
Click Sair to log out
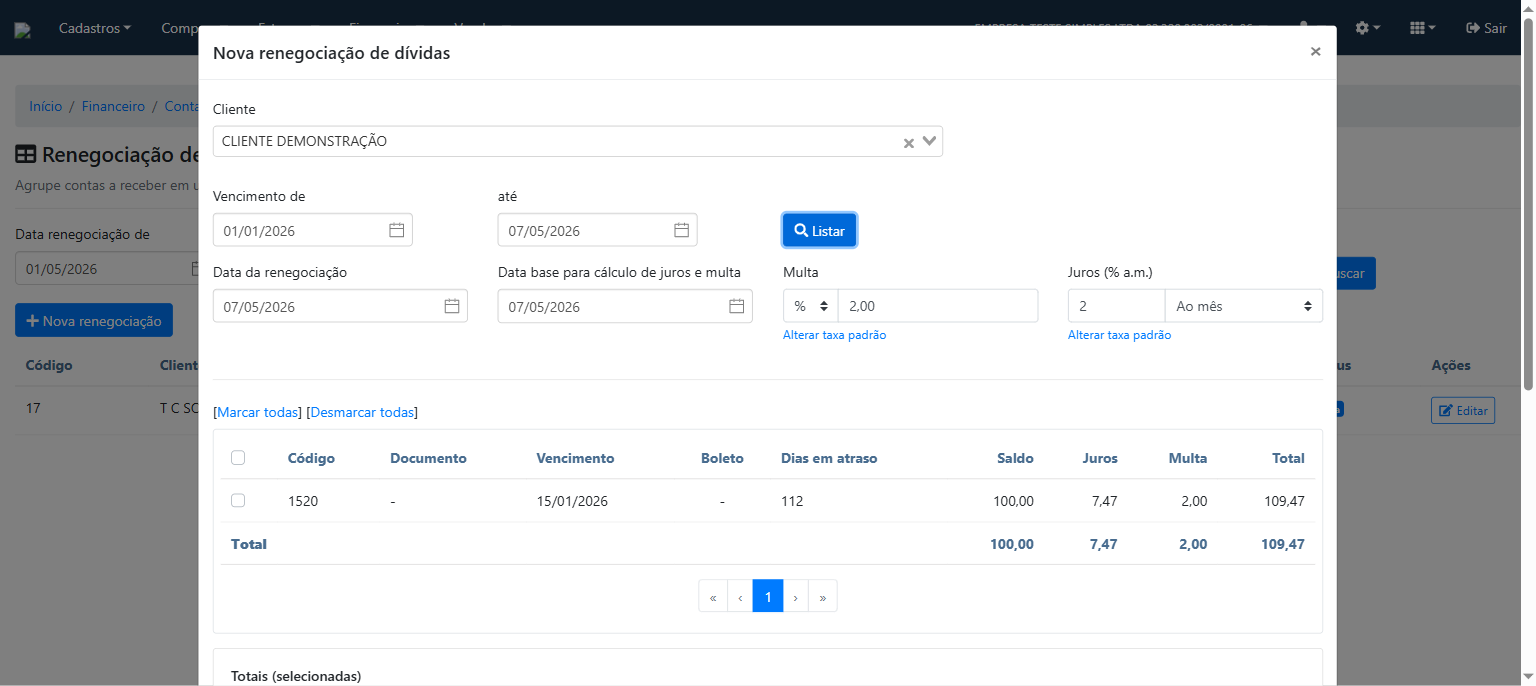1486,28
